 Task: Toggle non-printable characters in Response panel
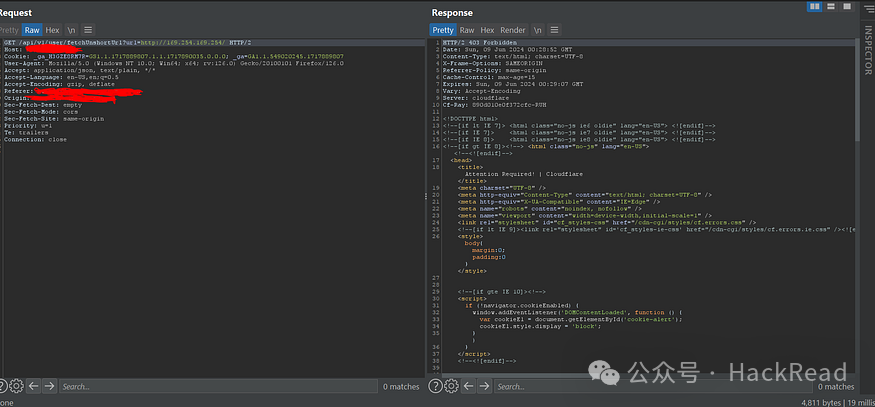pos(537,30)
